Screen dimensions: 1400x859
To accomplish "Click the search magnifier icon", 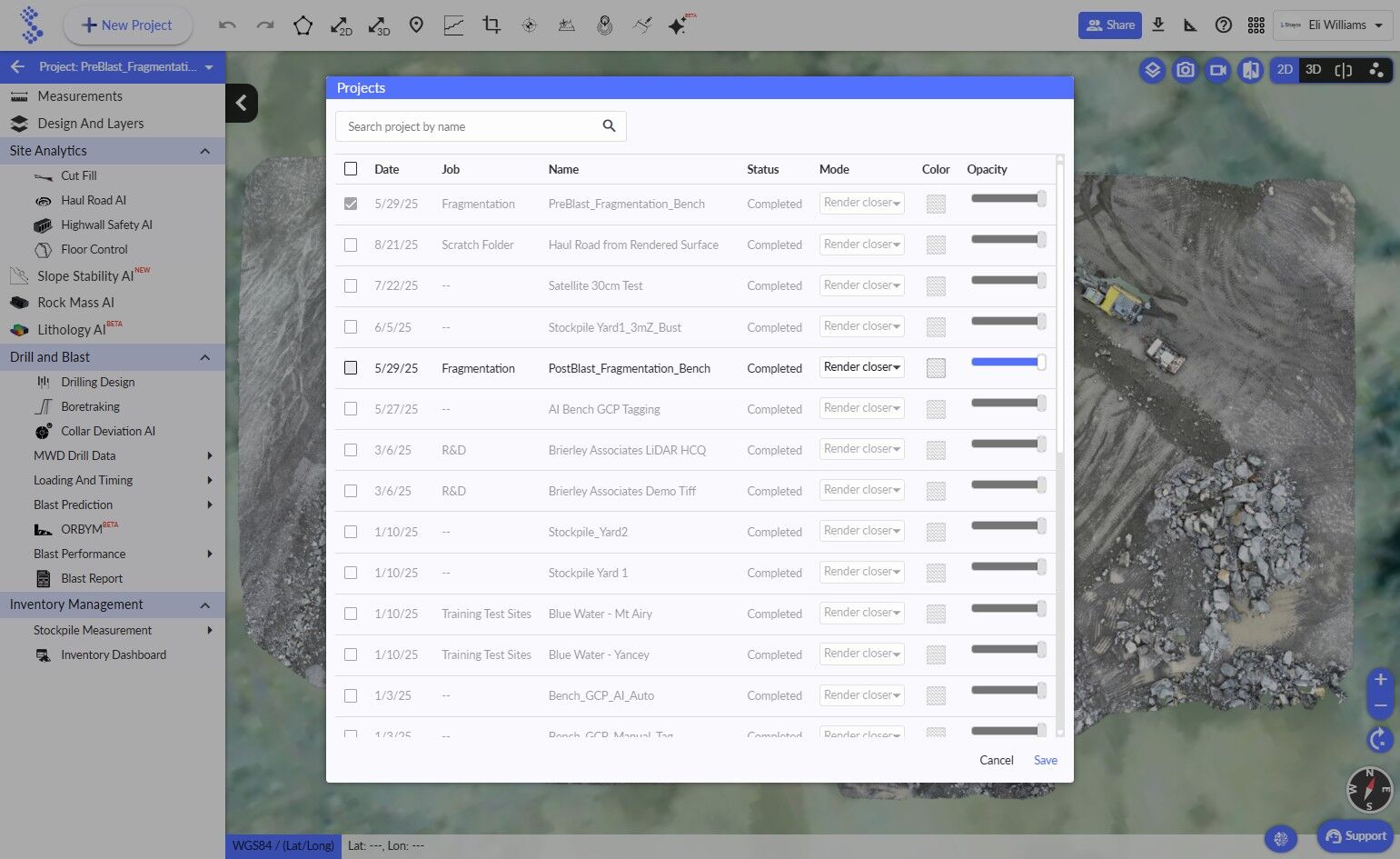I will tap(609, 126).
